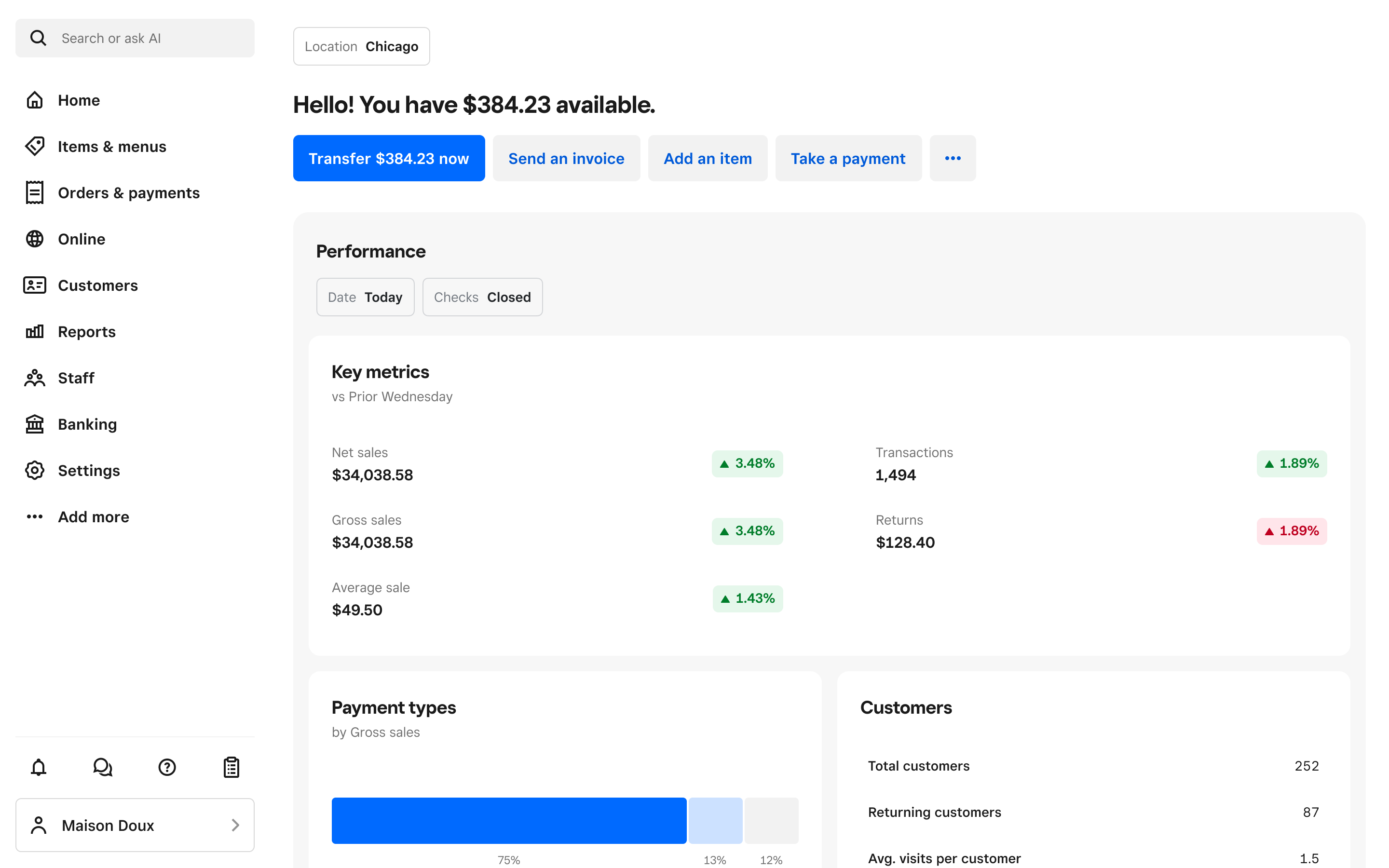This screenshot has width=1389, height=868.
Task: Click Add more in the sidebar
Action: point(34,516)
